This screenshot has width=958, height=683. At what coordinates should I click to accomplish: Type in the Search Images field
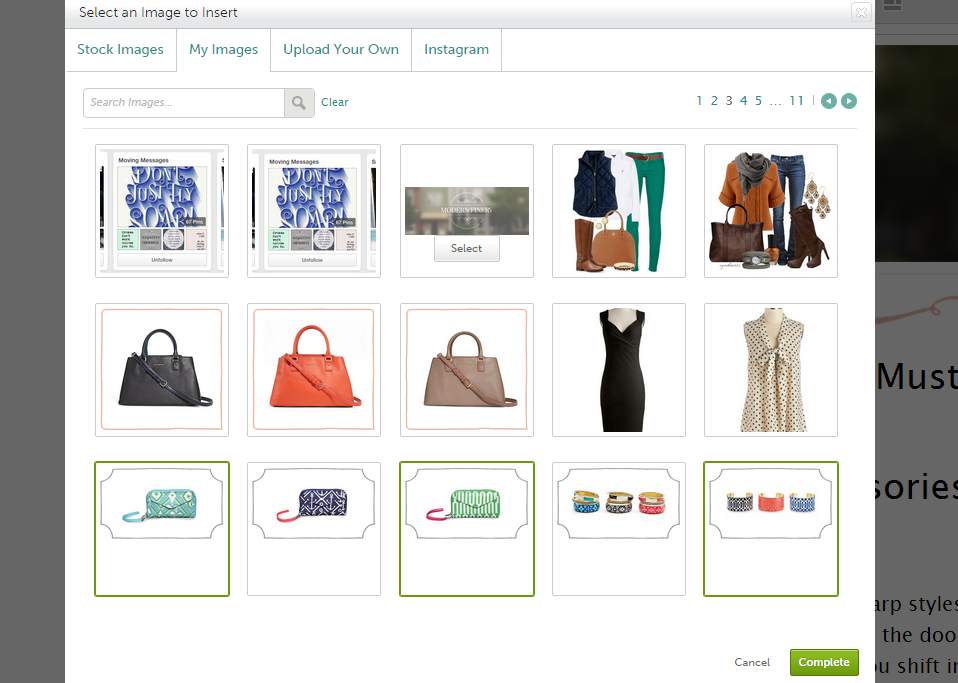pos(184,102)
